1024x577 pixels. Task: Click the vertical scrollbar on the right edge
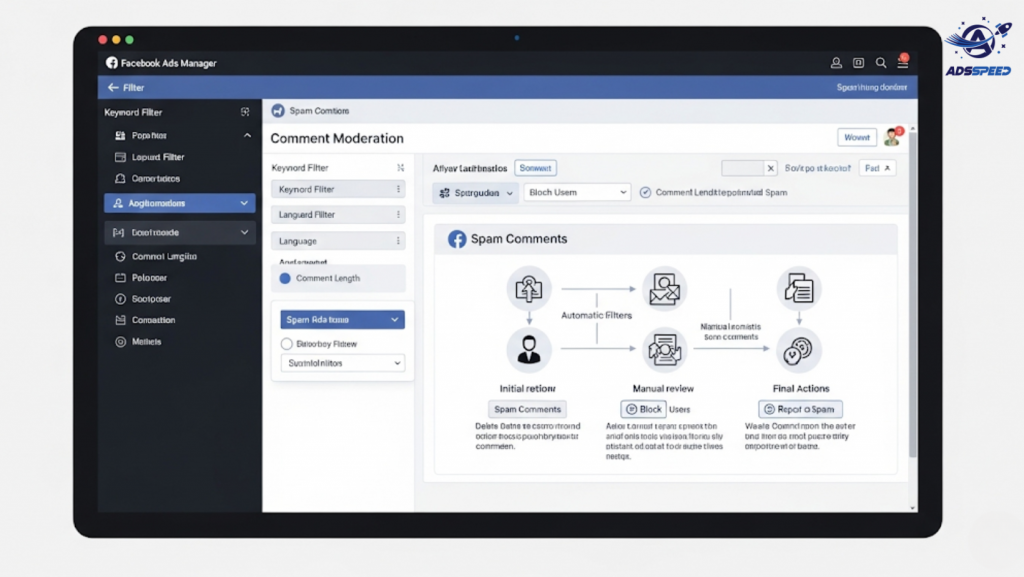click(x=911, y=300)
